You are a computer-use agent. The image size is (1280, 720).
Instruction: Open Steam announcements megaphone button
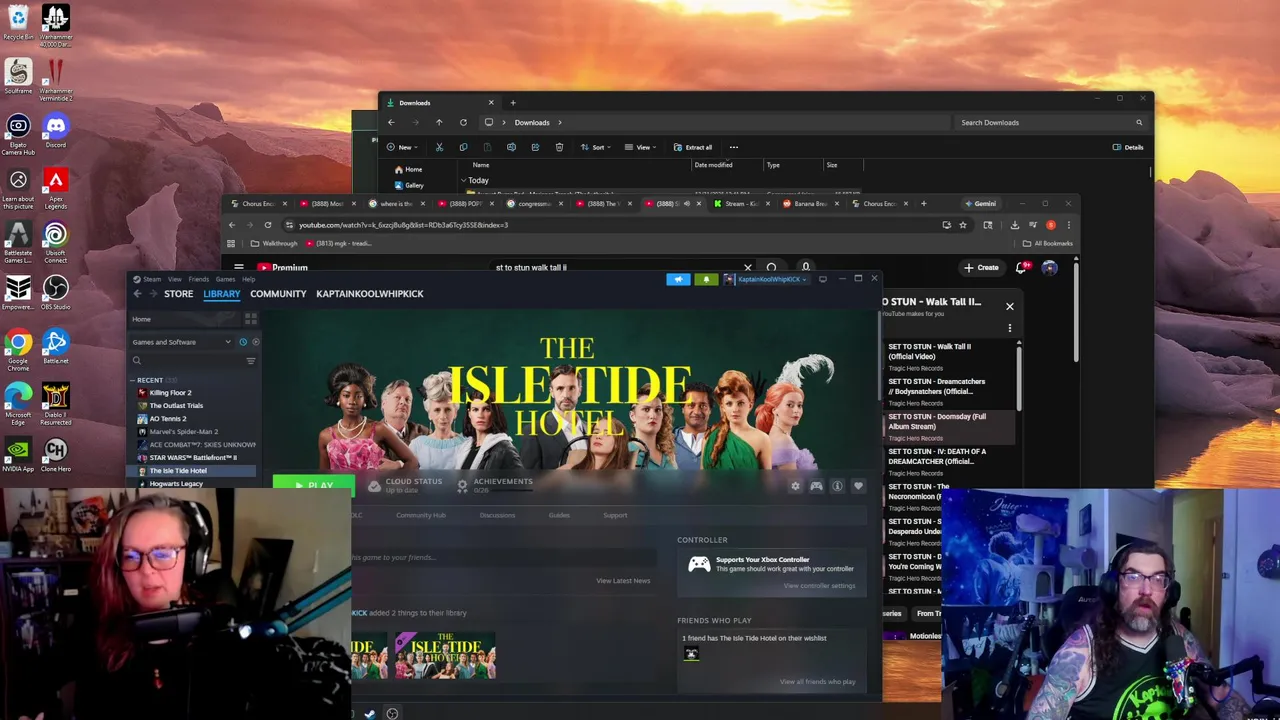tap(678, 279)
